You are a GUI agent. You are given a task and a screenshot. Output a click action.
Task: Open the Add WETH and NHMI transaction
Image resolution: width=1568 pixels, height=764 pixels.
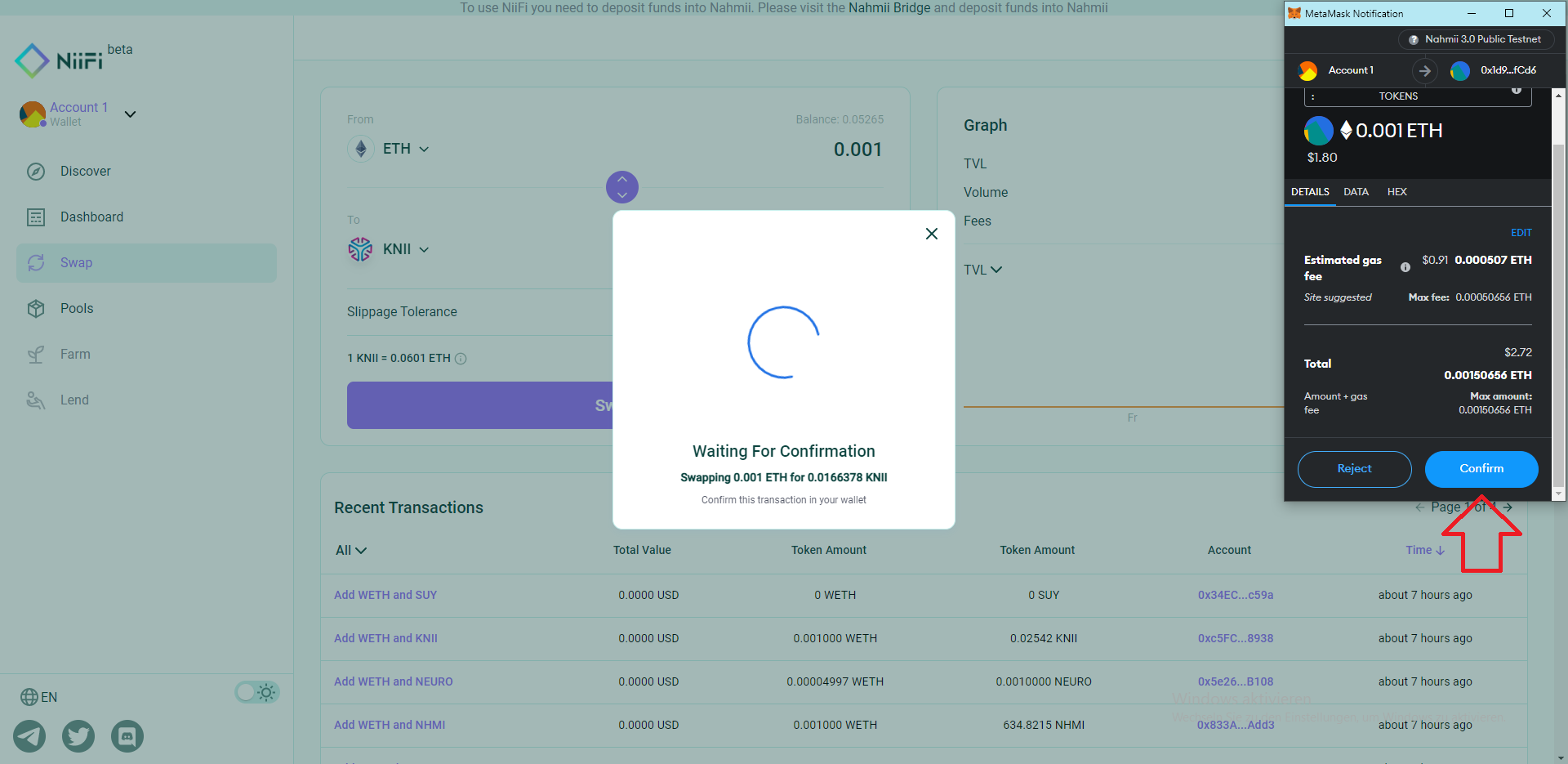[390, 725]
